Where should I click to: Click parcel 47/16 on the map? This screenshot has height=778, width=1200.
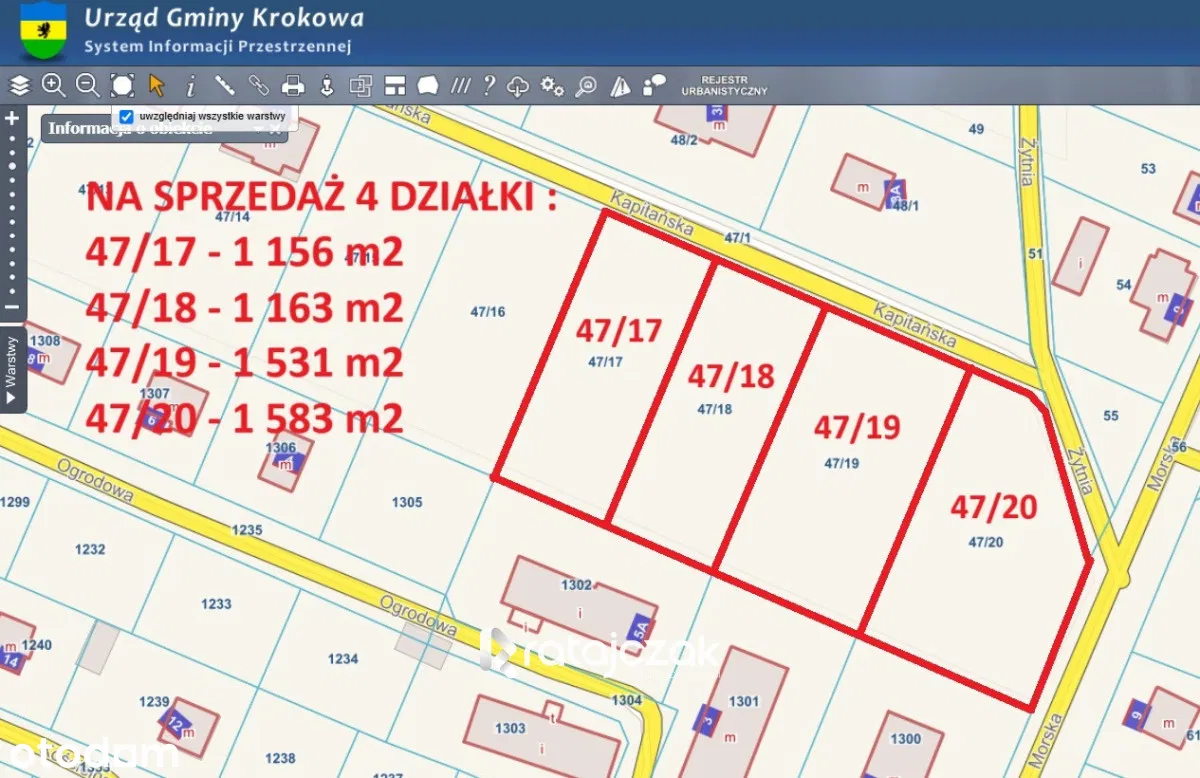tap(488, 312)
